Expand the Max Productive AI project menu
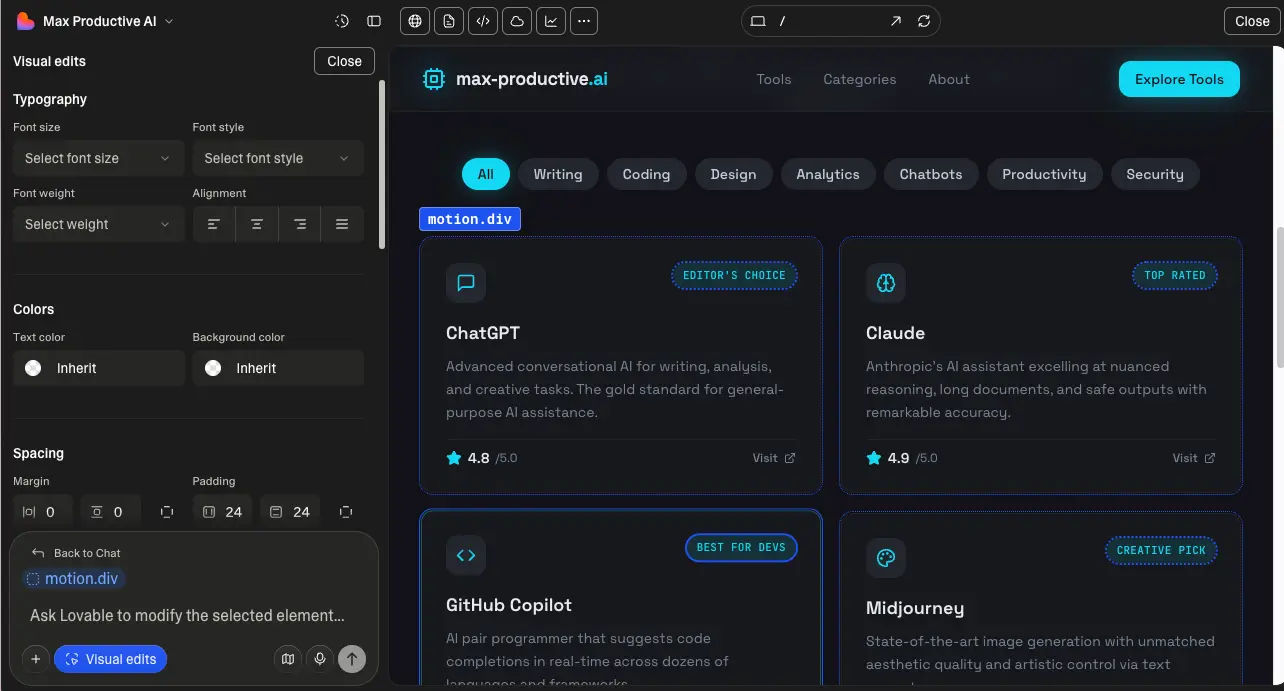 (96, 21)
